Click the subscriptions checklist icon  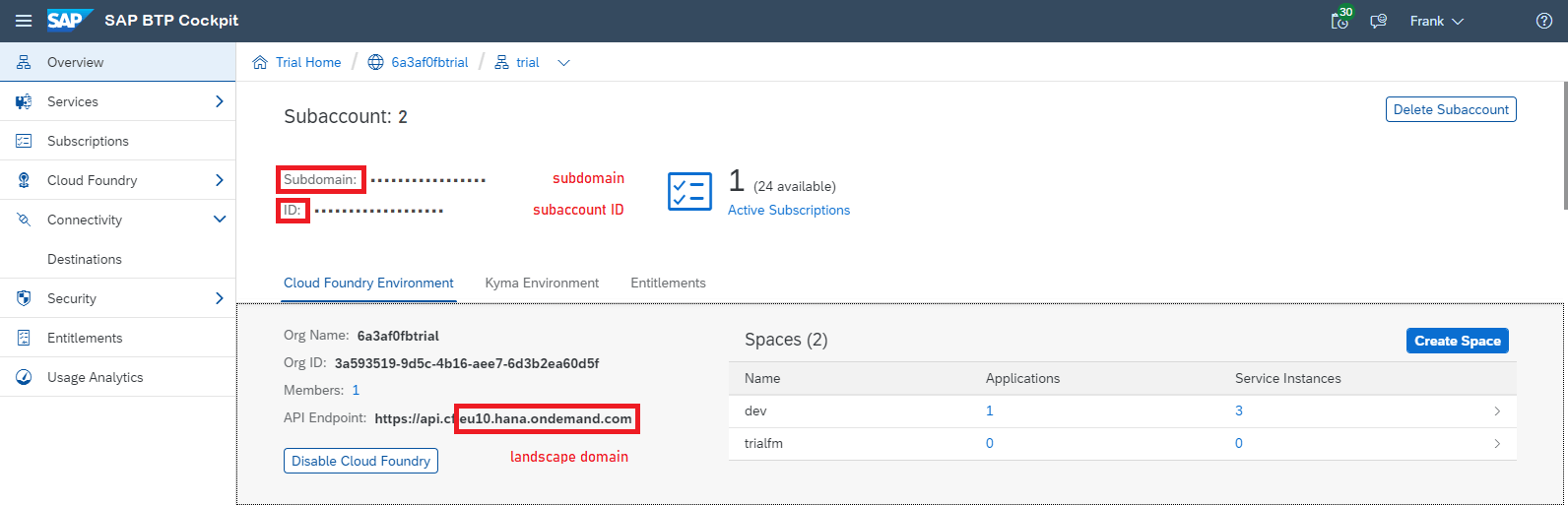(689, 191)
